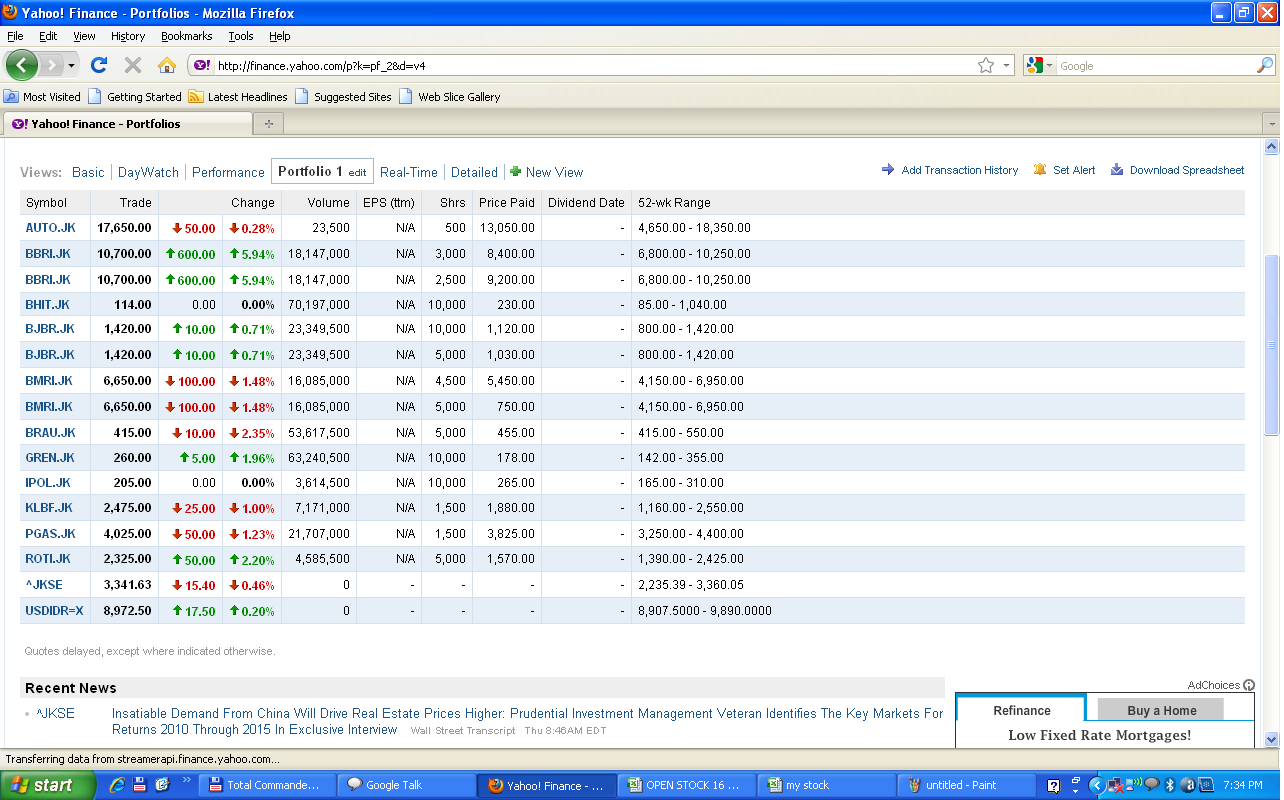The width and height of the screenshot is (1284, 800).
Task: Run search with the magnifier icon
Action: pyautogui.click(x=1265, y=65)
